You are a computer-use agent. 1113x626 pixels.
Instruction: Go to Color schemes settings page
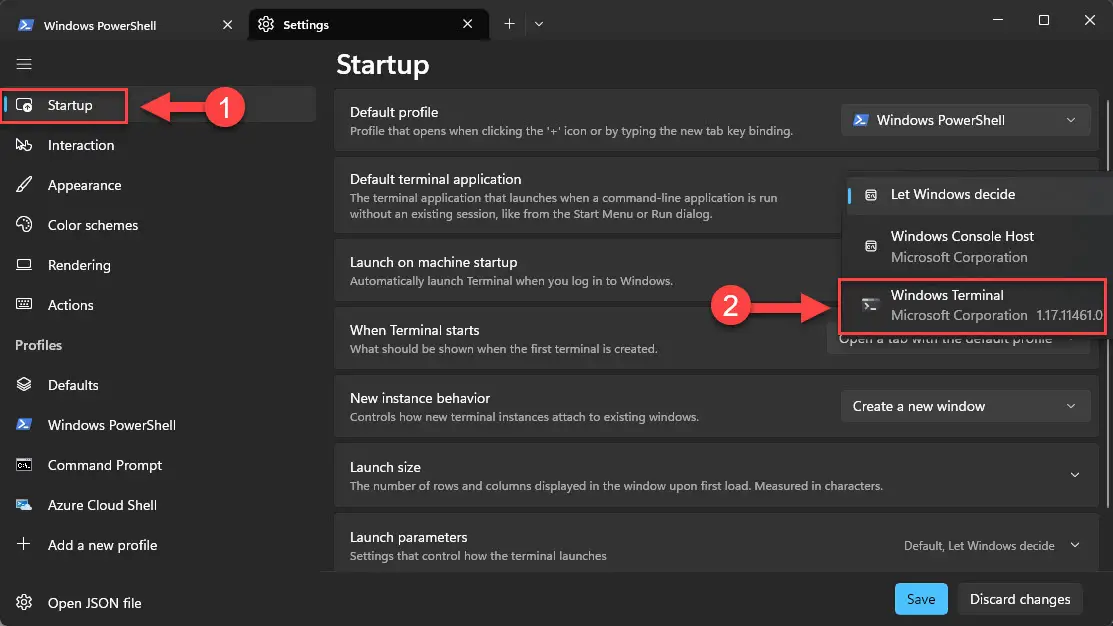tap(159, 225)
